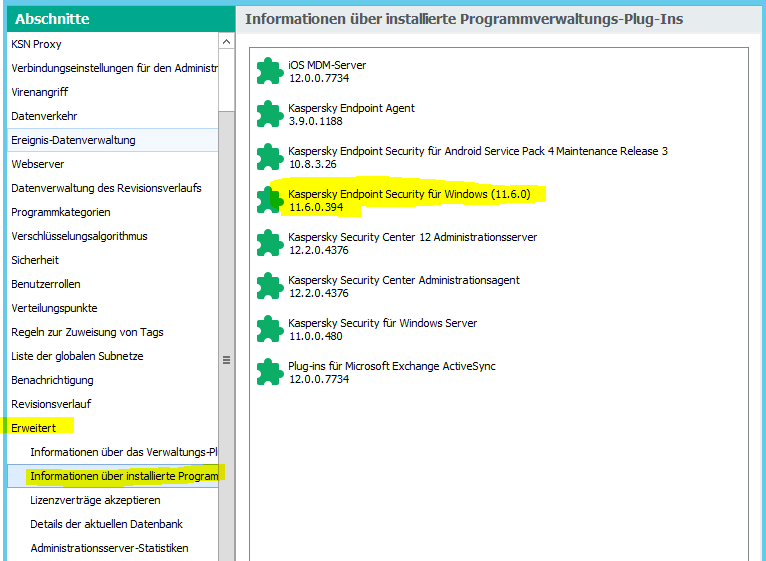This screenshot has width=766, height=561.
Task: Open Regeln zur Zuweisung von Tags
Action: point(113,332)
